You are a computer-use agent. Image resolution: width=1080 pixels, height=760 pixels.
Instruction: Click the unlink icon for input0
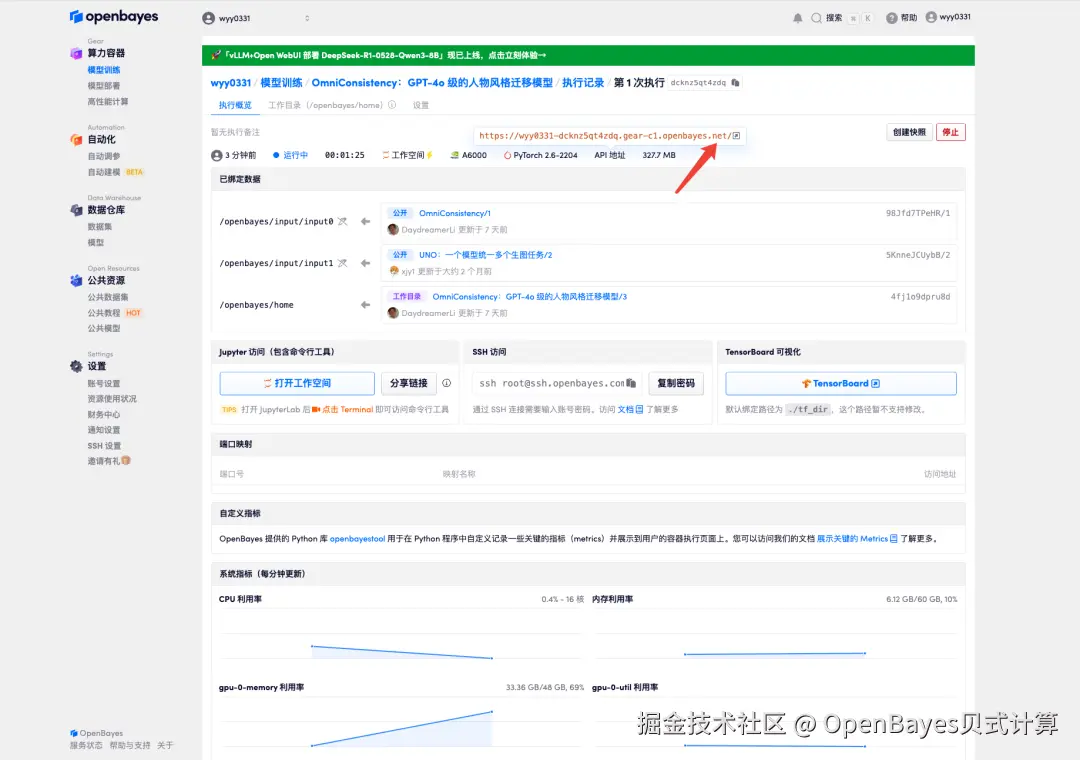point(342,221)
